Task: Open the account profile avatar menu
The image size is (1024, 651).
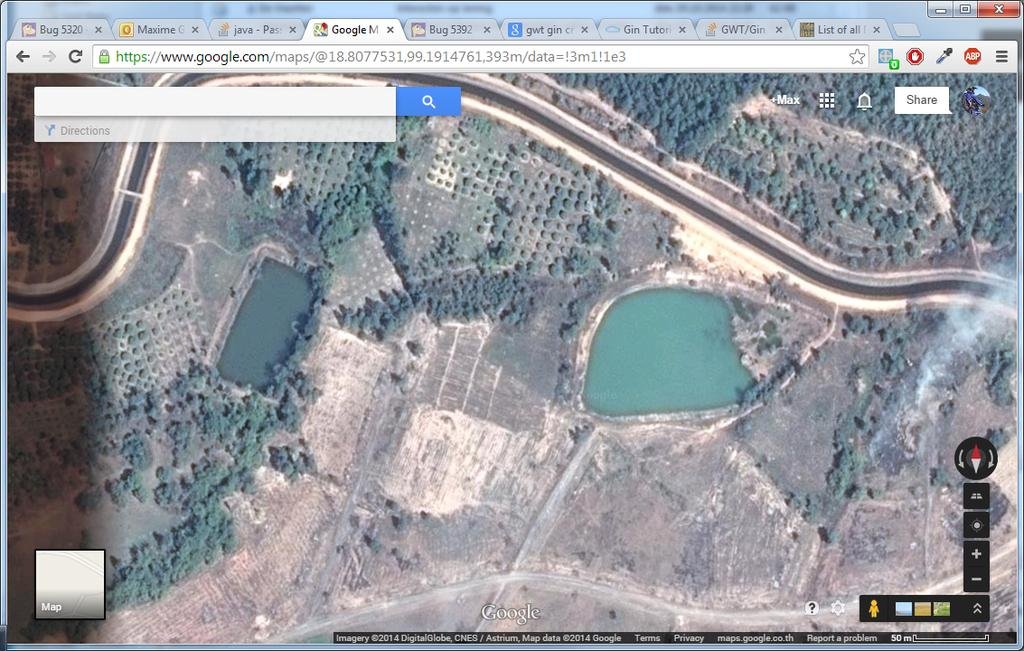Action: pyautogui.click(x=975, y=100)
